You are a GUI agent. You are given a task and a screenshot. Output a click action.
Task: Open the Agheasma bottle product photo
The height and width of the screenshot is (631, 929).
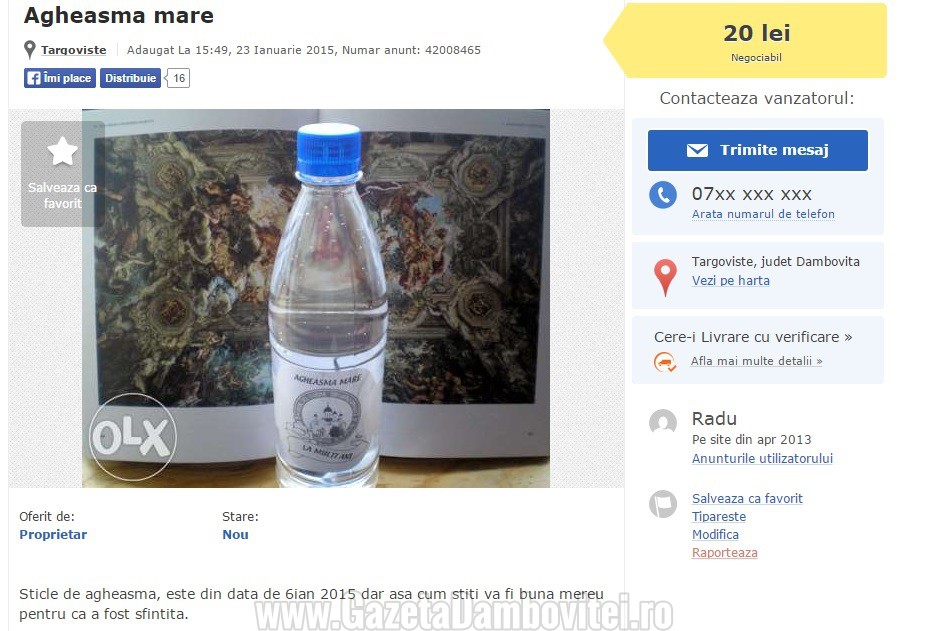click(316, 298)
